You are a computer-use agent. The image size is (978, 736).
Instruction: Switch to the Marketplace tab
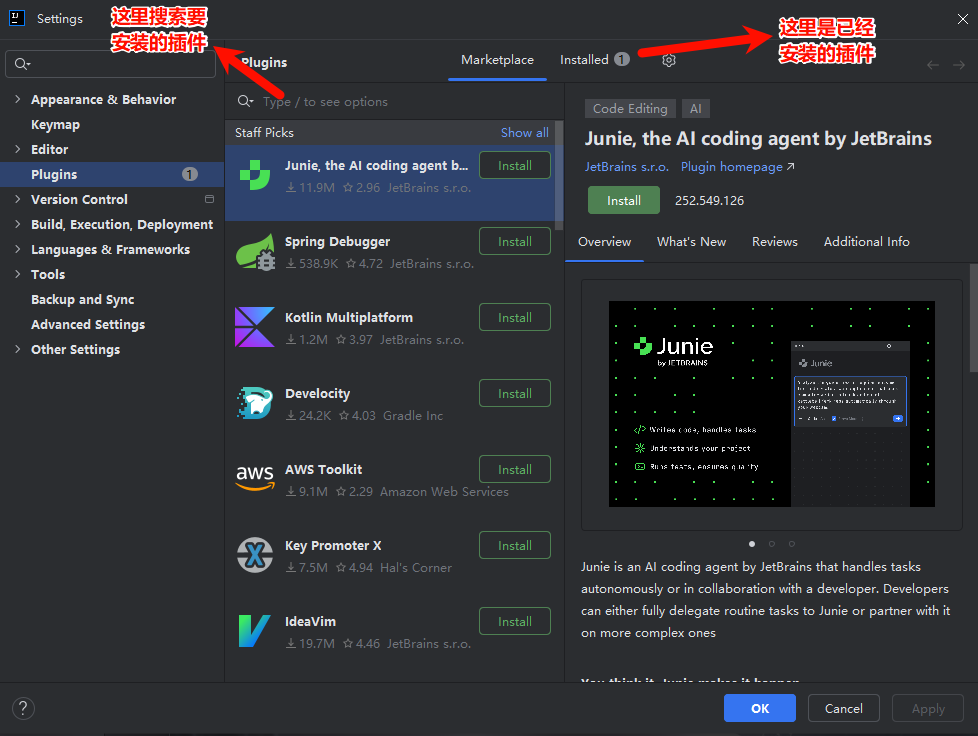(x=497, y=60)
